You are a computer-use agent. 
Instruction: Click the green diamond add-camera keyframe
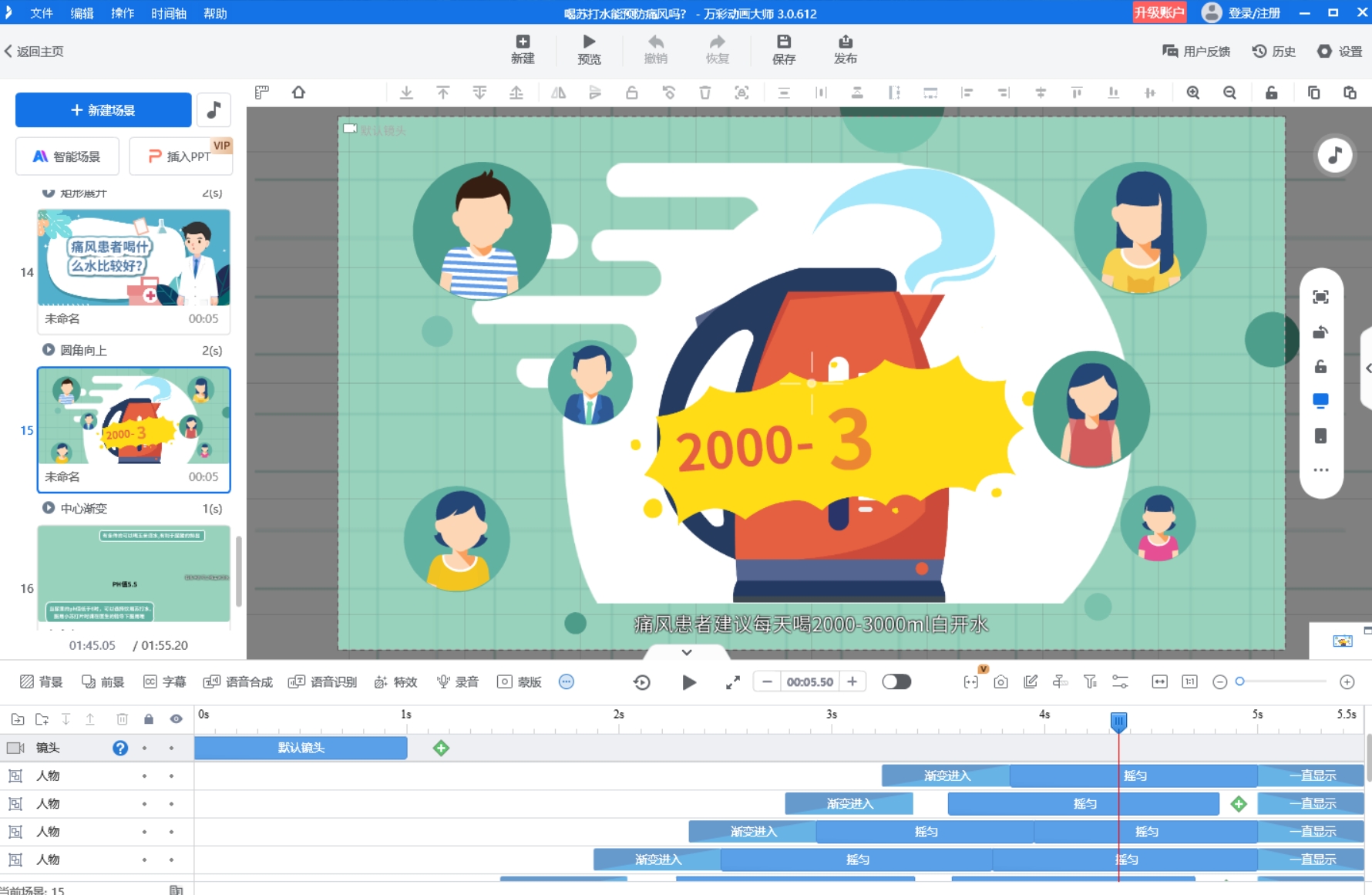441,748
